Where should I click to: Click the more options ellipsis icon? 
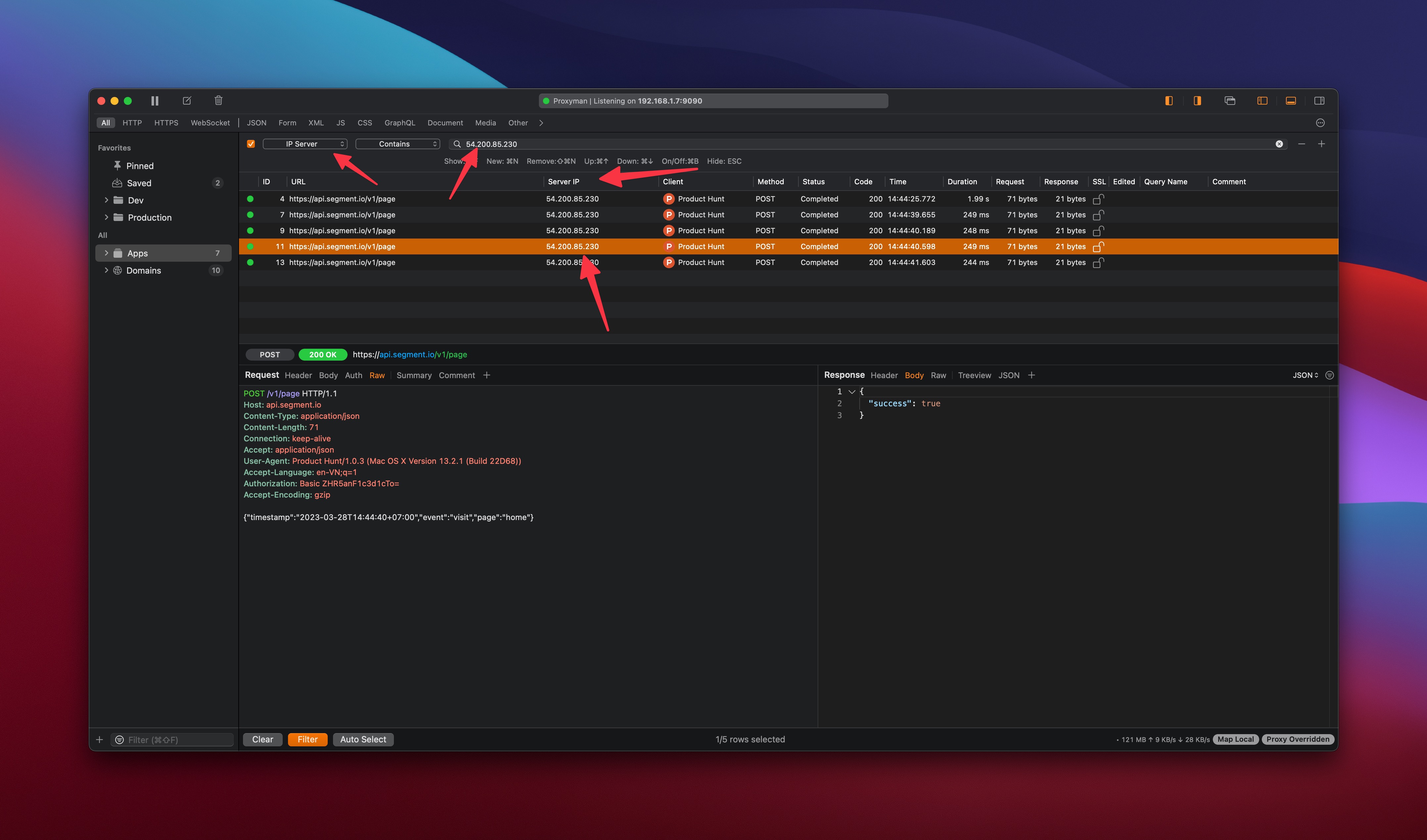pyautogui.click(x=1320, y=123)
